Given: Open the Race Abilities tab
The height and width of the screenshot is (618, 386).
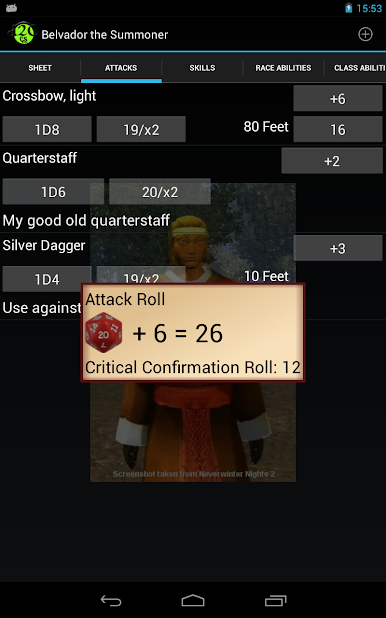Looking at the screenshot, I should pyautogui.click(x=283, y=68).
